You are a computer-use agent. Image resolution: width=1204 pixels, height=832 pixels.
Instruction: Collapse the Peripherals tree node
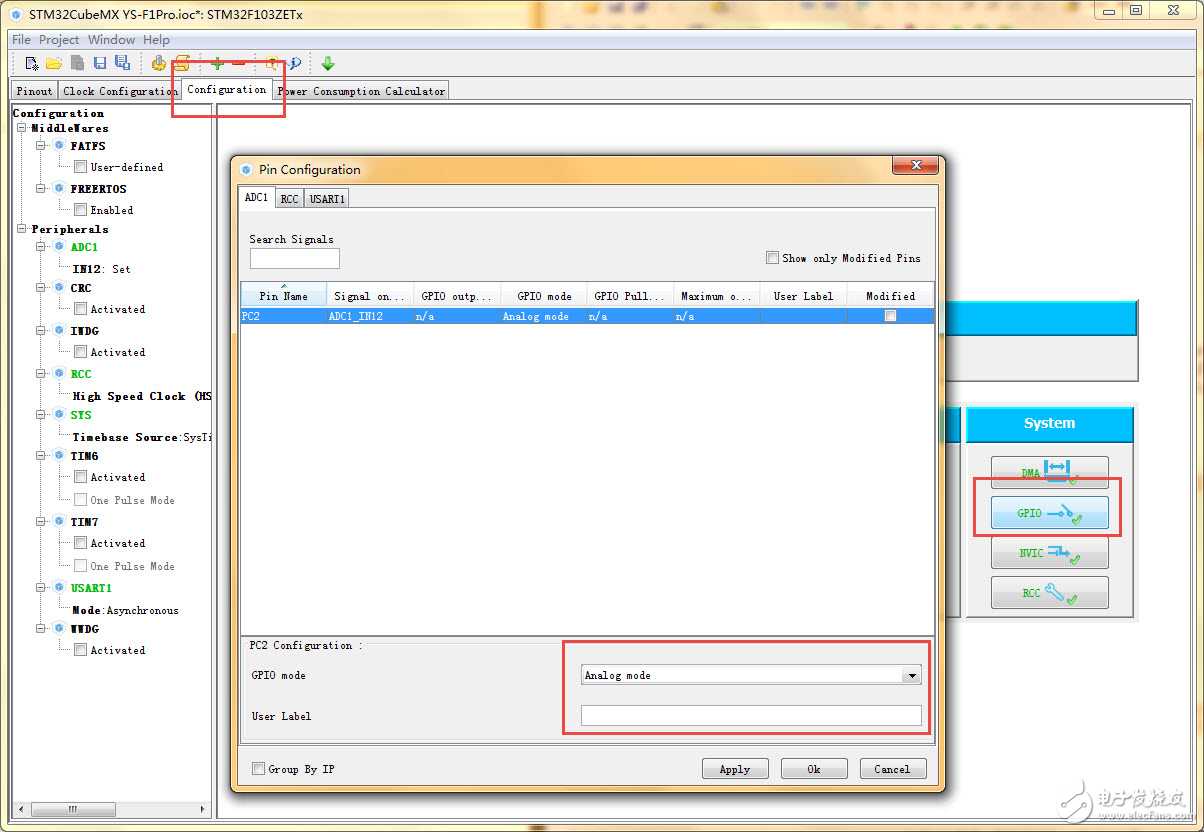[22, 229]
